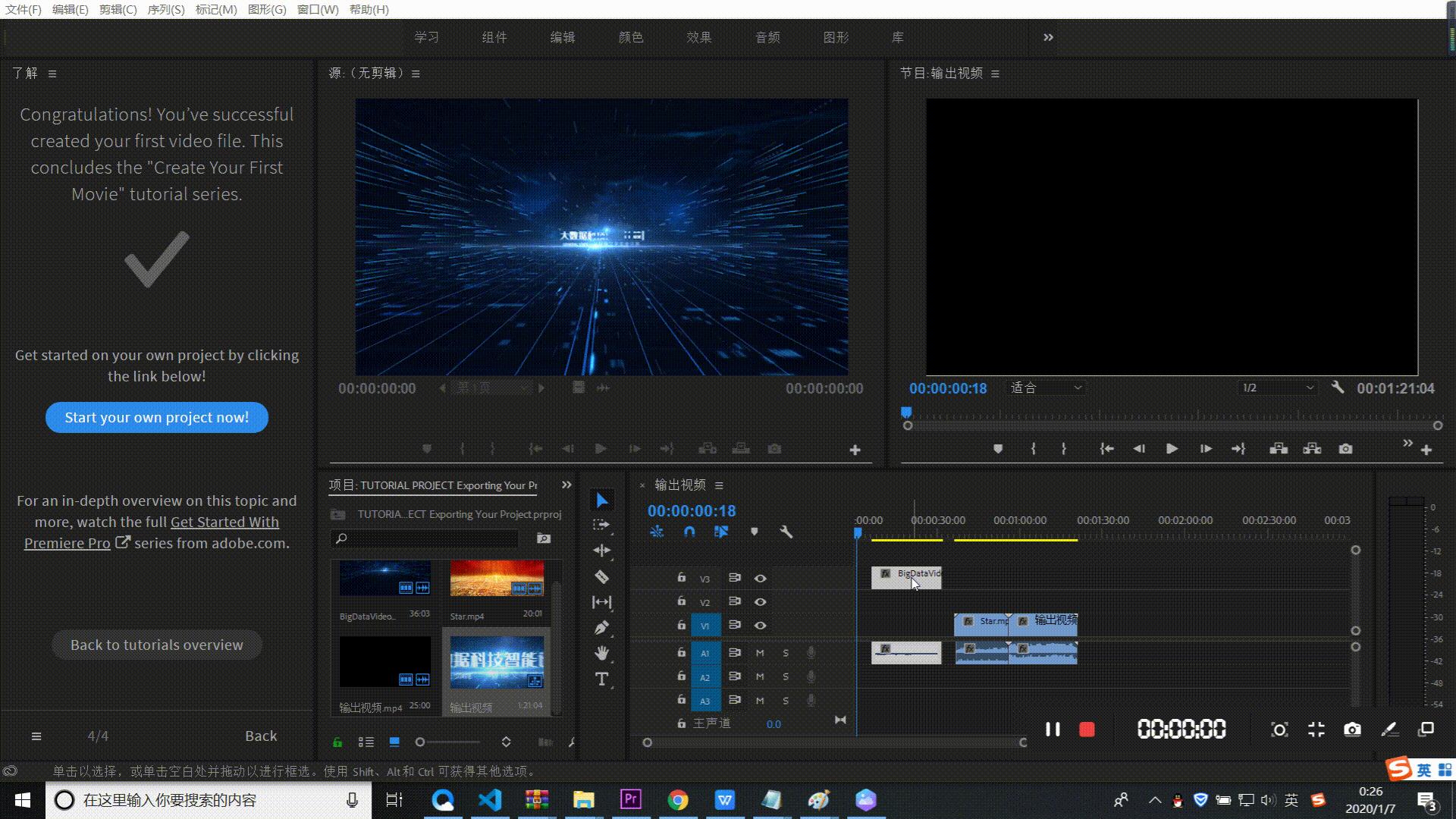Image resolution: width=1456 pixels, height=819 pixels.
Task: Pause the screen recording
Action: click(1053, 730)
